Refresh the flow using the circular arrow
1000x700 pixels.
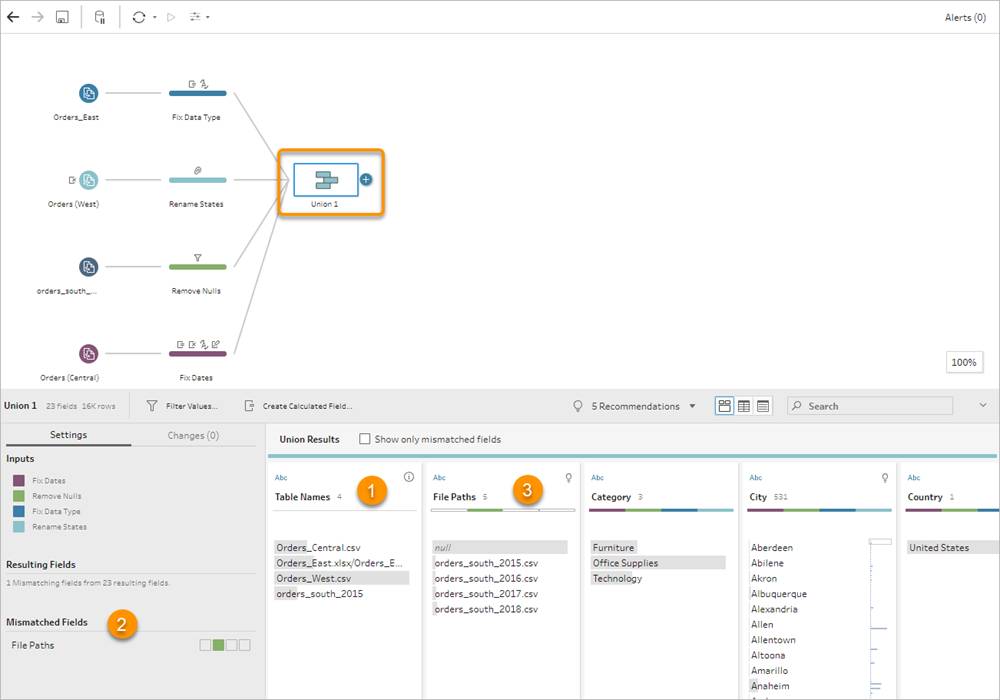coord(138,17)
